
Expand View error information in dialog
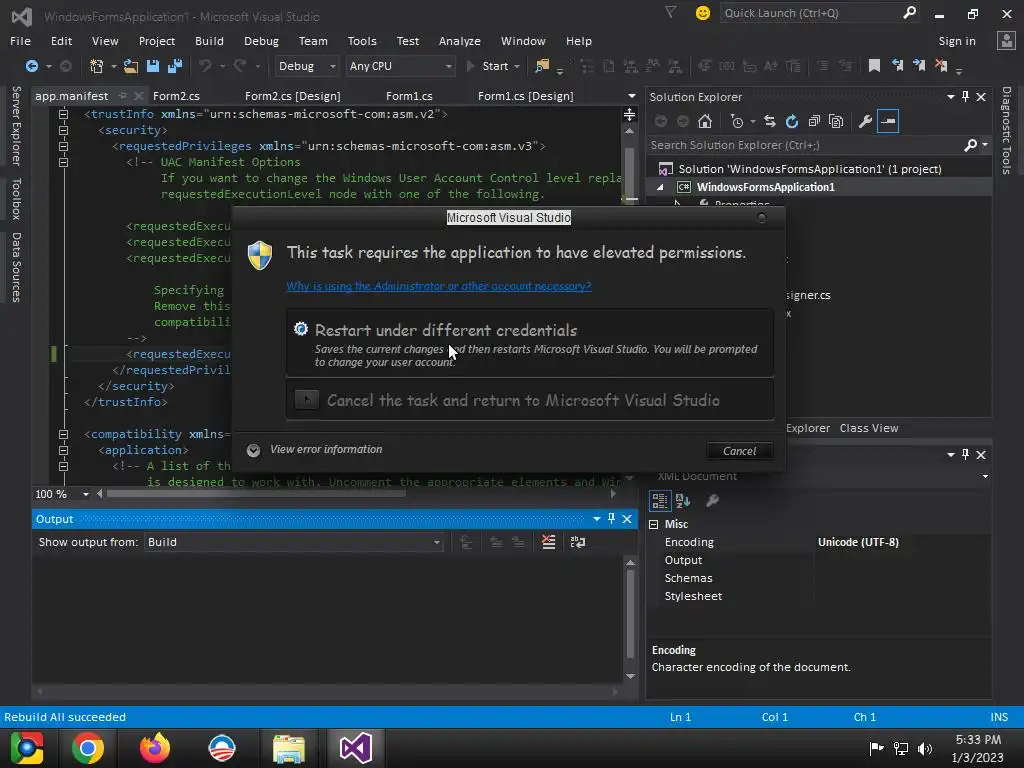tap(253, 450)
